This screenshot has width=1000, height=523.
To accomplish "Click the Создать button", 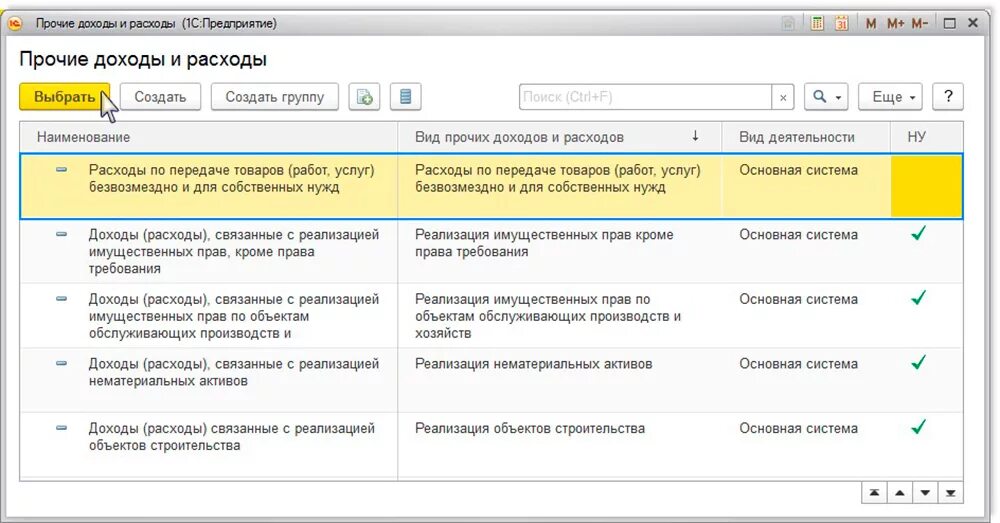I will click(x=160, y=97).
